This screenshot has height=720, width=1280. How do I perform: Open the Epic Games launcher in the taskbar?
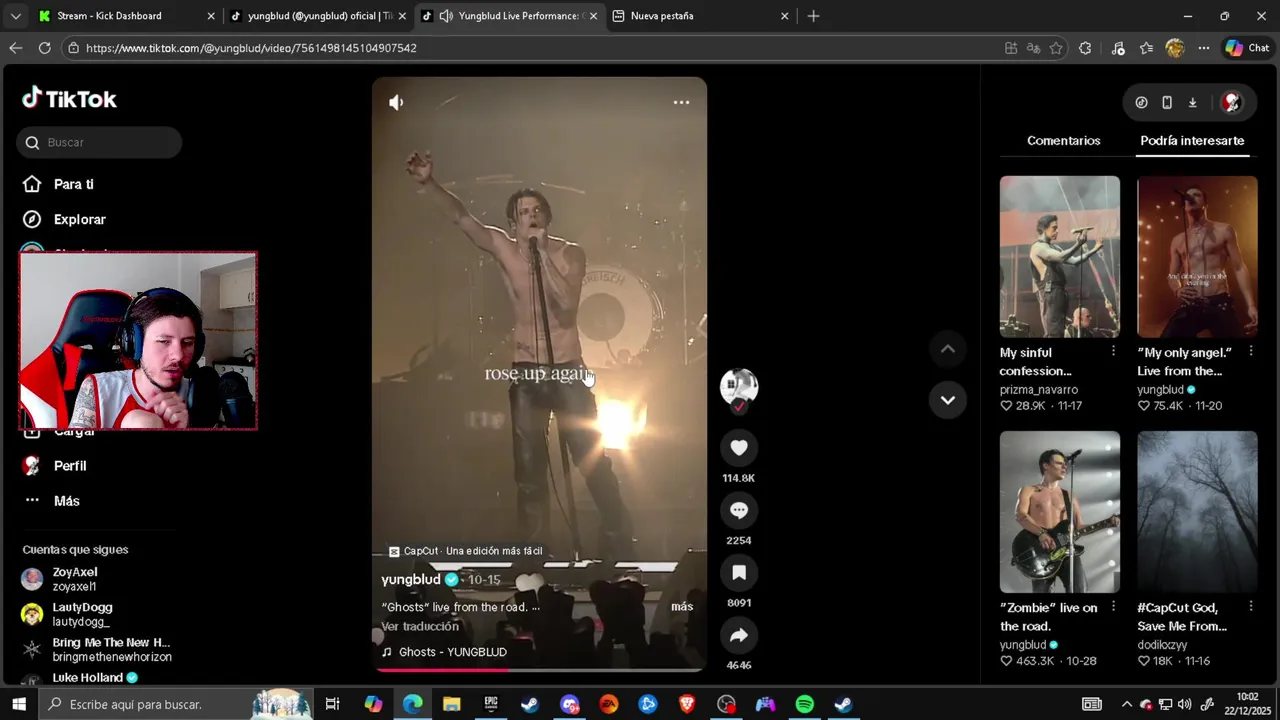[491, 704]
